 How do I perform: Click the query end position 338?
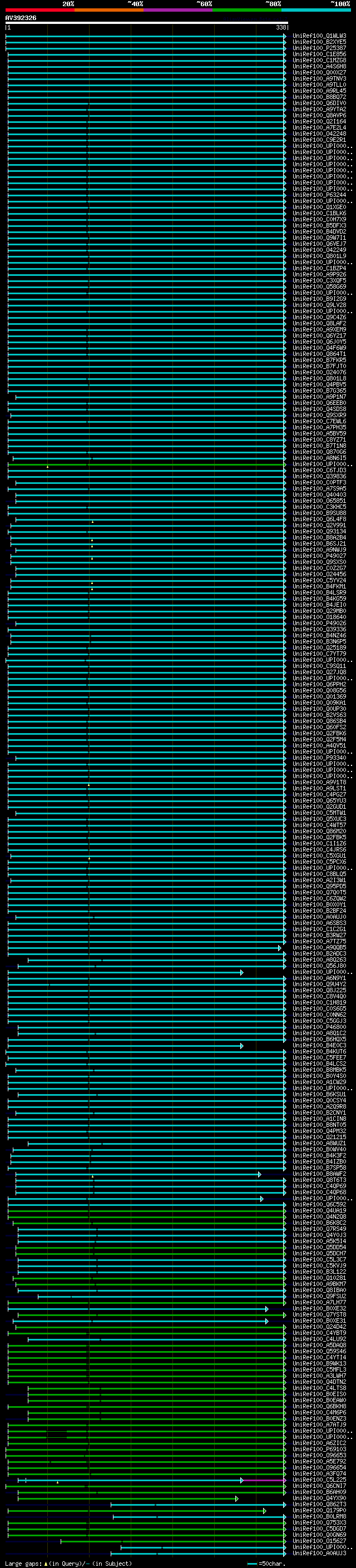click(280, 27)
